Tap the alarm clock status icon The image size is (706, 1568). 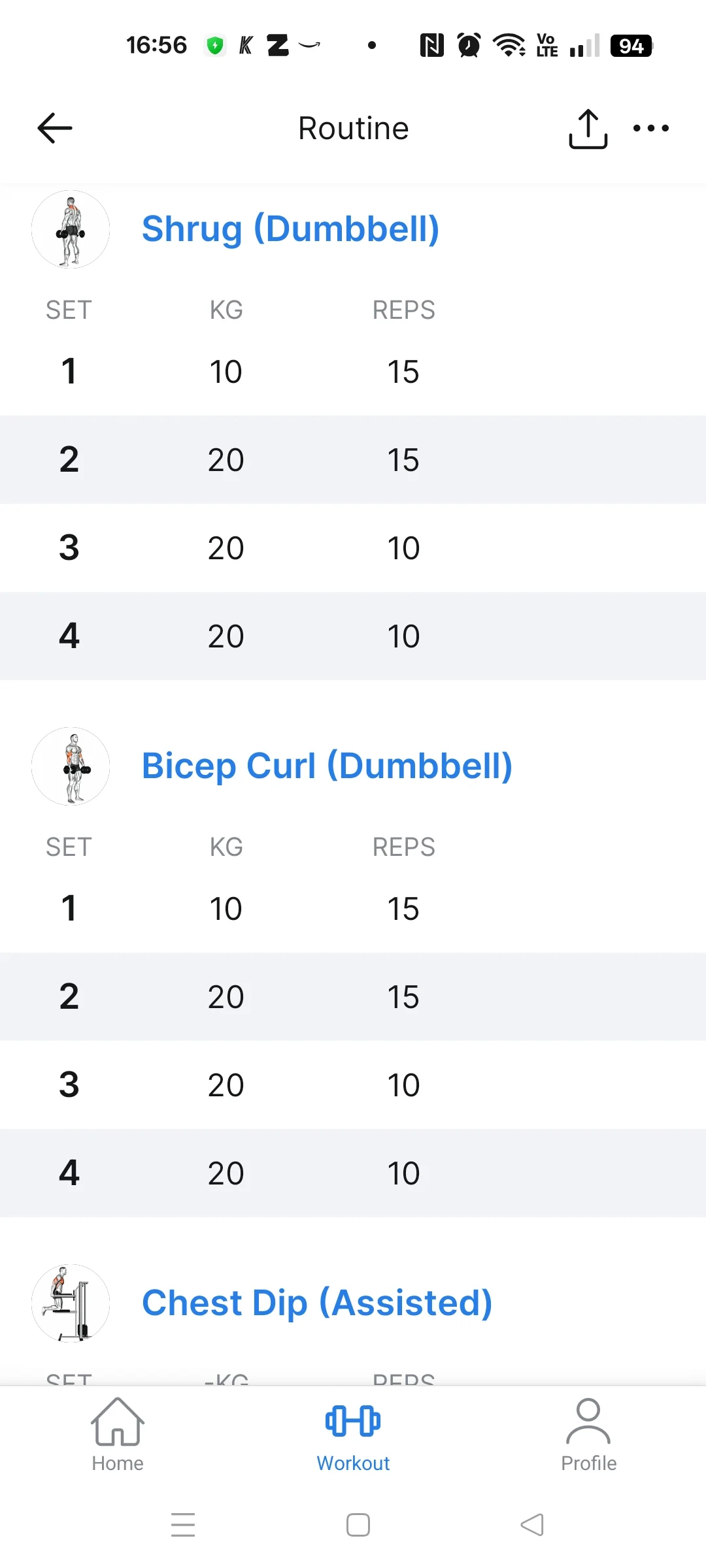click(x=469, y=46)
